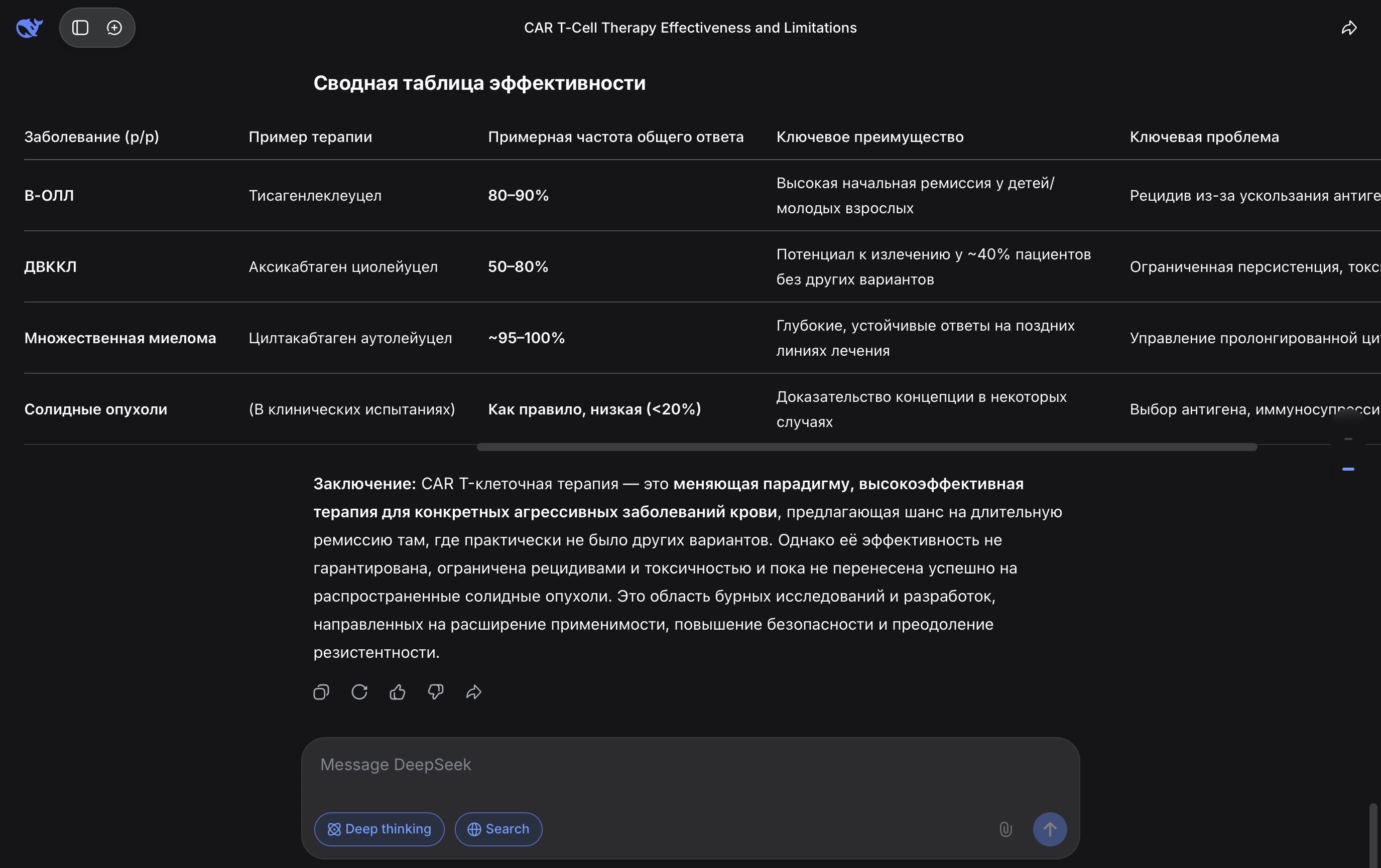The image size is (1381, 868).
Task: Click the conversation title at top
Action: (x=690, y=28)
